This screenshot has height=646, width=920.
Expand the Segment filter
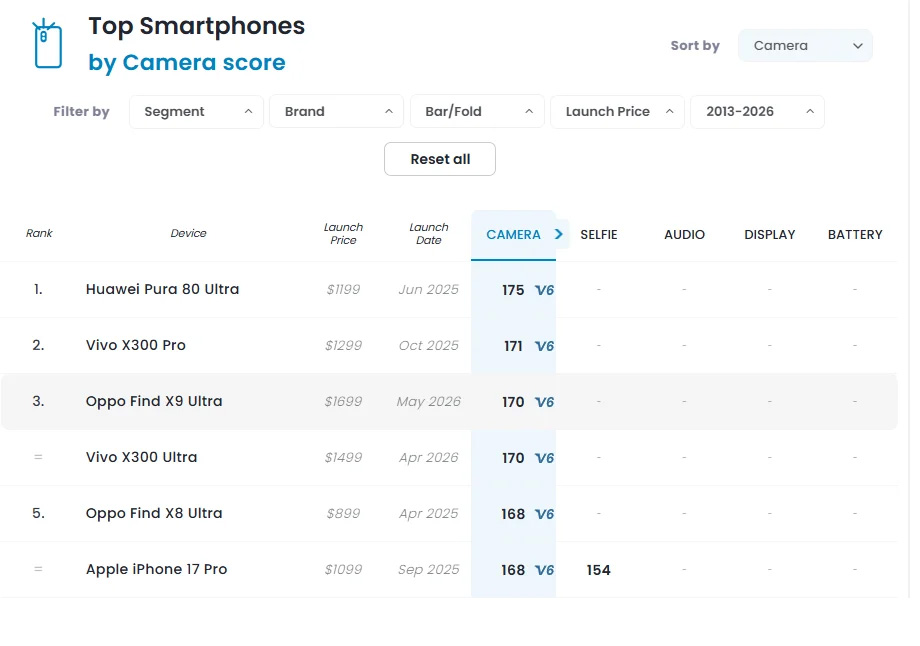[x=197, y=111]
